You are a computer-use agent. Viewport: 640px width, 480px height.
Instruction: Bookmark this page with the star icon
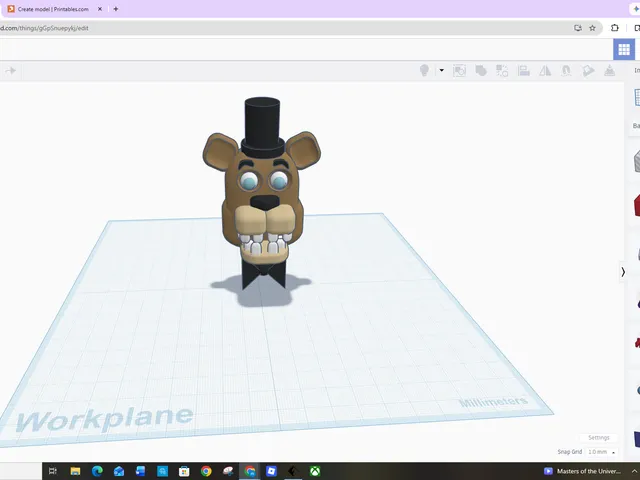(592, 28)
